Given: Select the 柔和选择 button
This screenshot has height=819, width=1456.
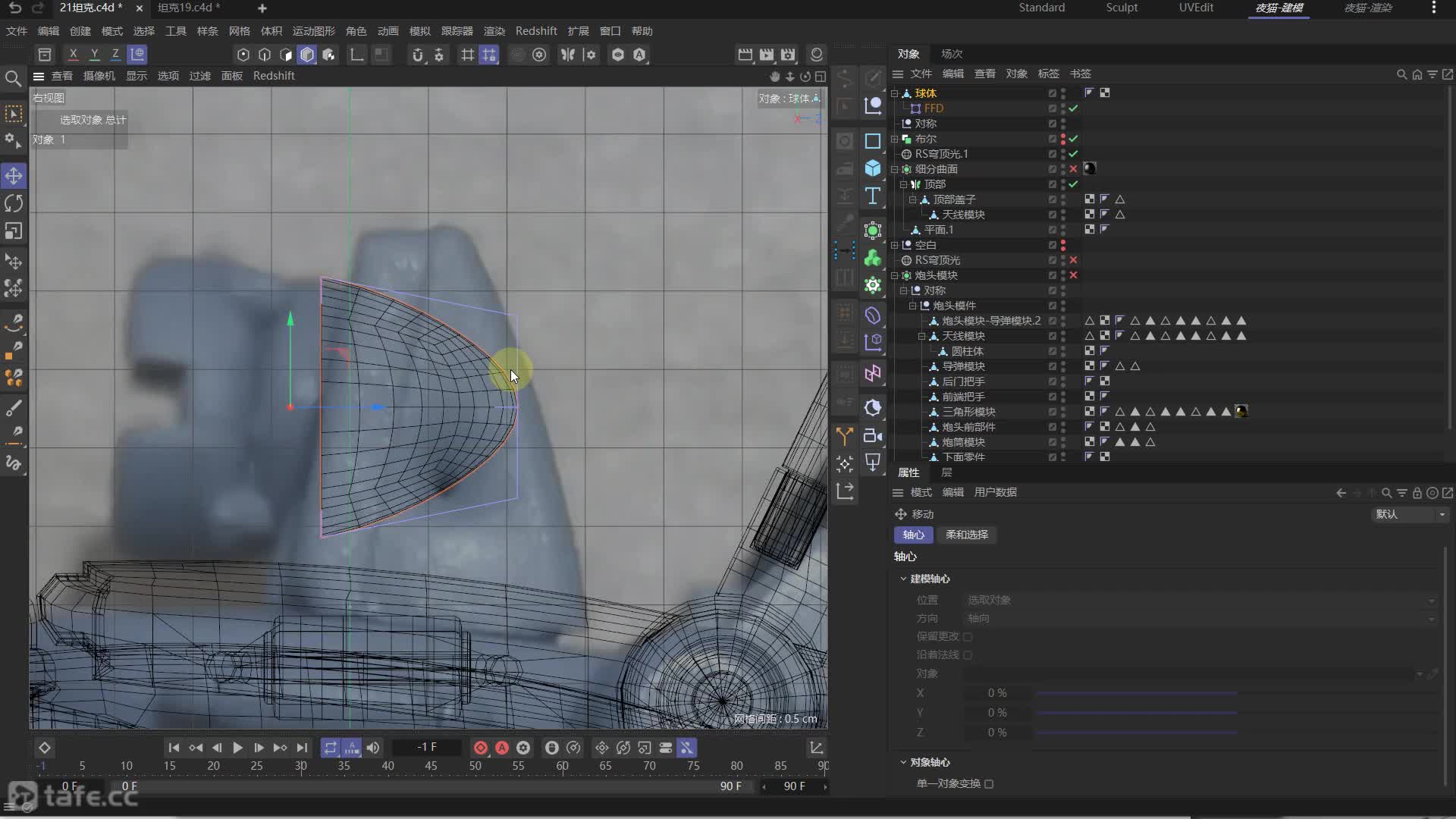Looking at the screenshot, I should (x=967, y=535).
